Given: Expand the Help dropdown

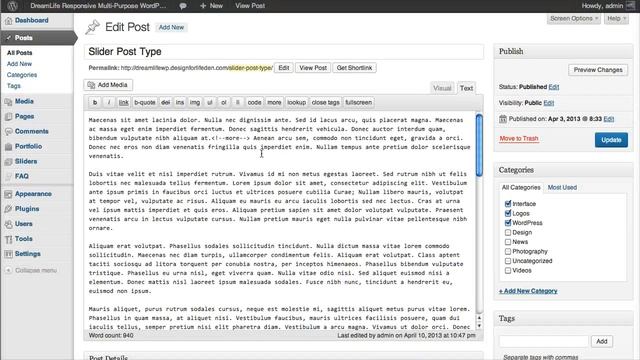Looking at the screenshot, I should (616, 18).
